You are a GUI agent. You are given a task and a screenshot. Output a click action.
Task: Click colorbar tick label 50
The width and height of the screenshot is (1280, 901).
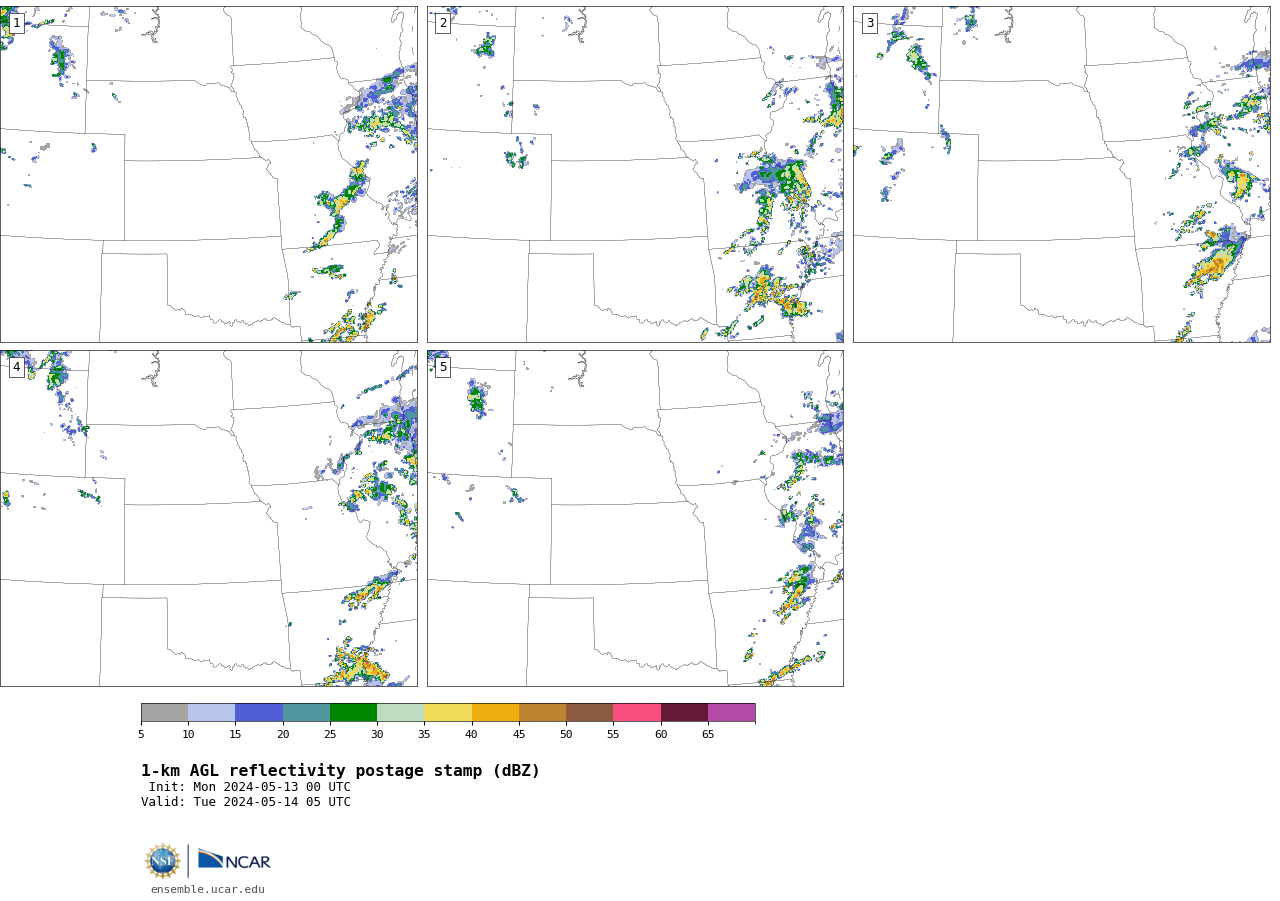click(566, 735)
